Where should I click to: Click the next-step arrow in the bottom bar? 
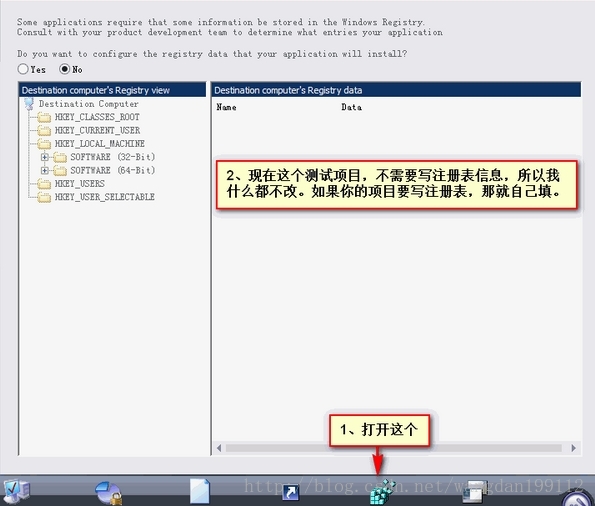click(x=578, y=498)
